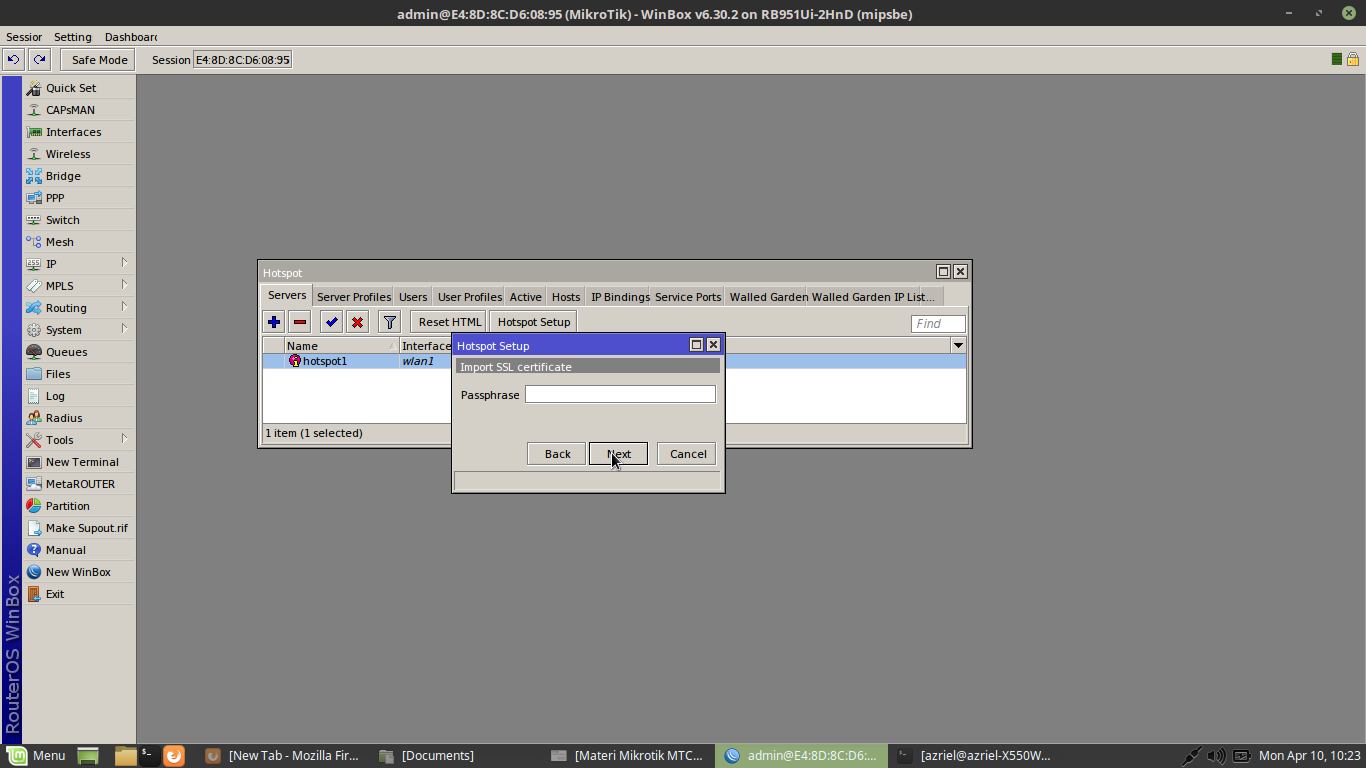Click the undo arrow in WinBox toolbar
Screen dimensions: 1366x768
pyautogui.click(x=14, y=60)
